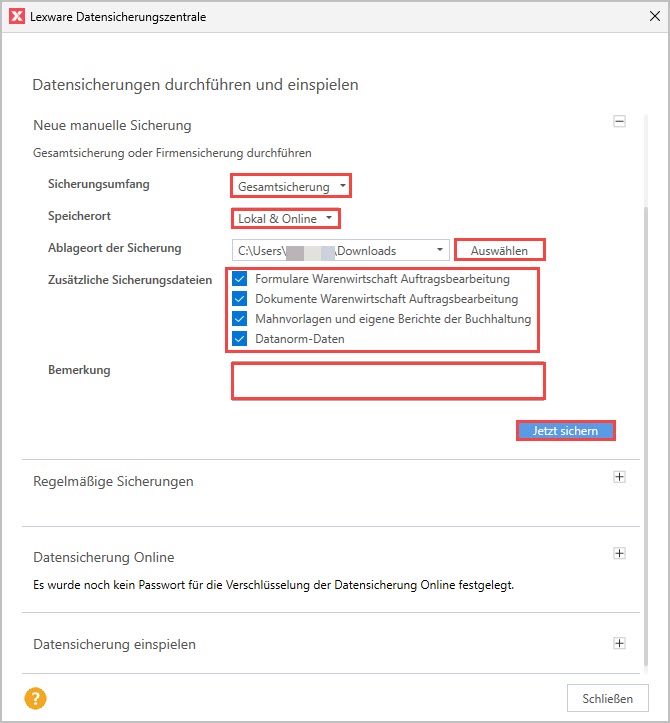Click the Schließen button
This screenshot has height=723, width=670.
click(607, 697)
